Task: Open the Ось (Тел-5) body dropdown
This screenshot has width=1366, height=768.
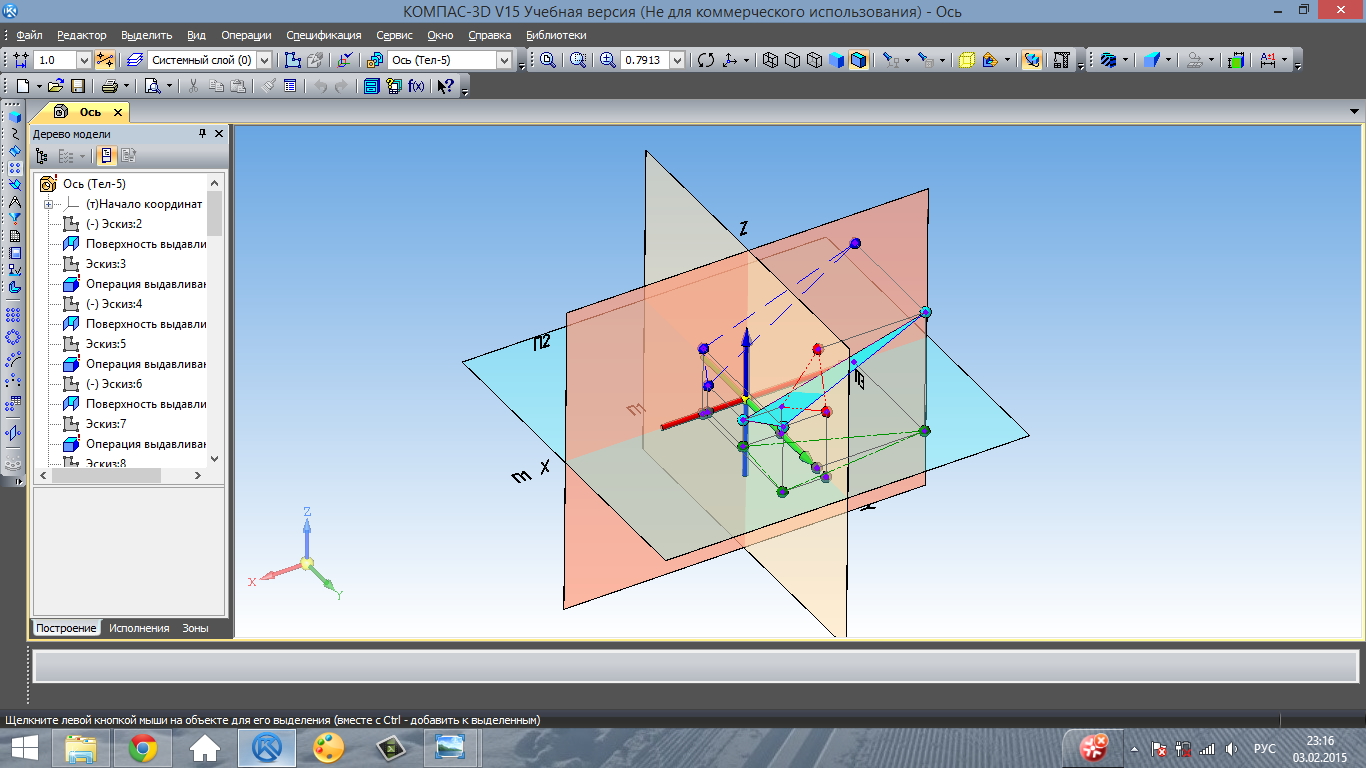Action: (x=504, y=60)
